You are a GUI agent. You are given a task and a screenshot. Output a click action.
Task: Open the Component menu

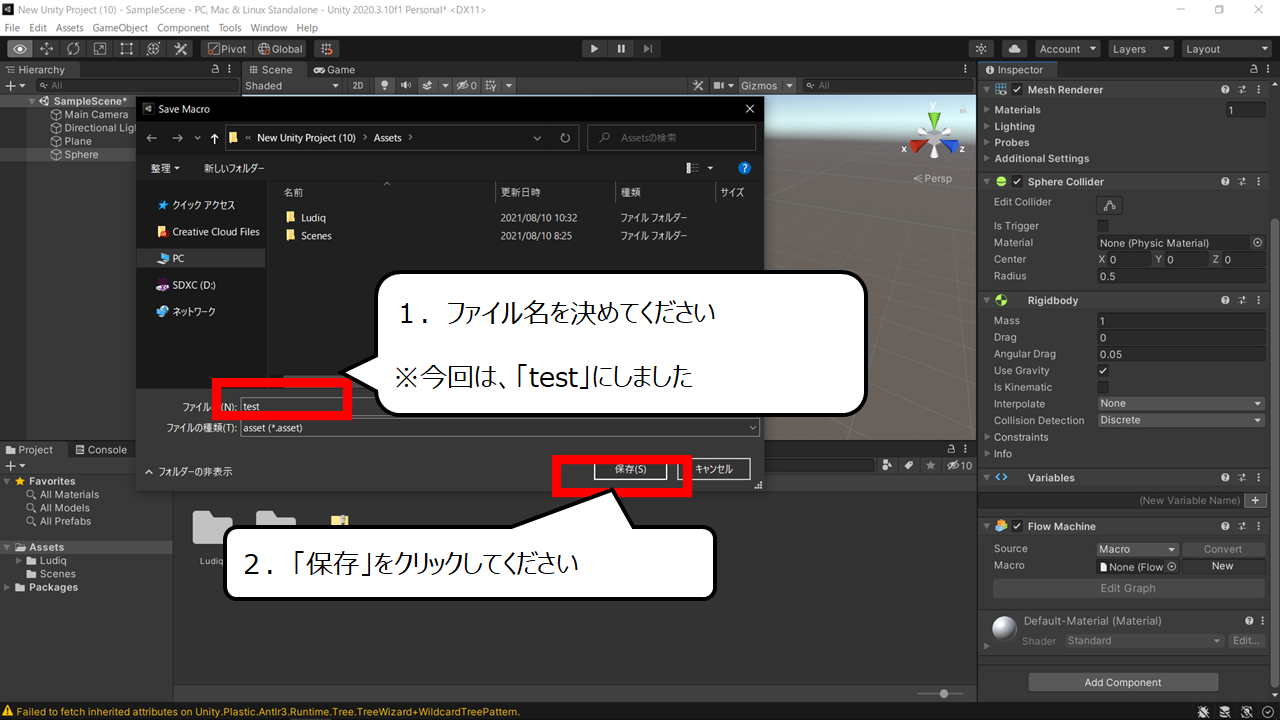click(x=183, y=28)
